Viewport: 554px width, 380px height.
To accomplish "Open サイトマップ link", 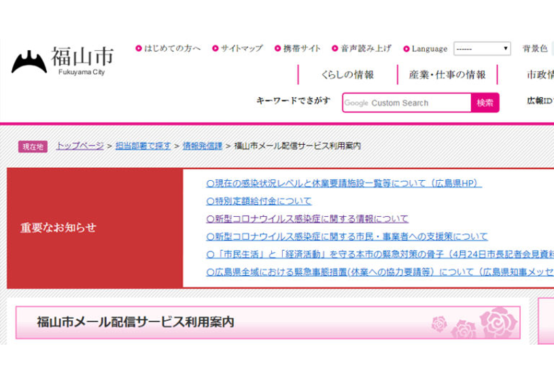I will coord(238,48).
